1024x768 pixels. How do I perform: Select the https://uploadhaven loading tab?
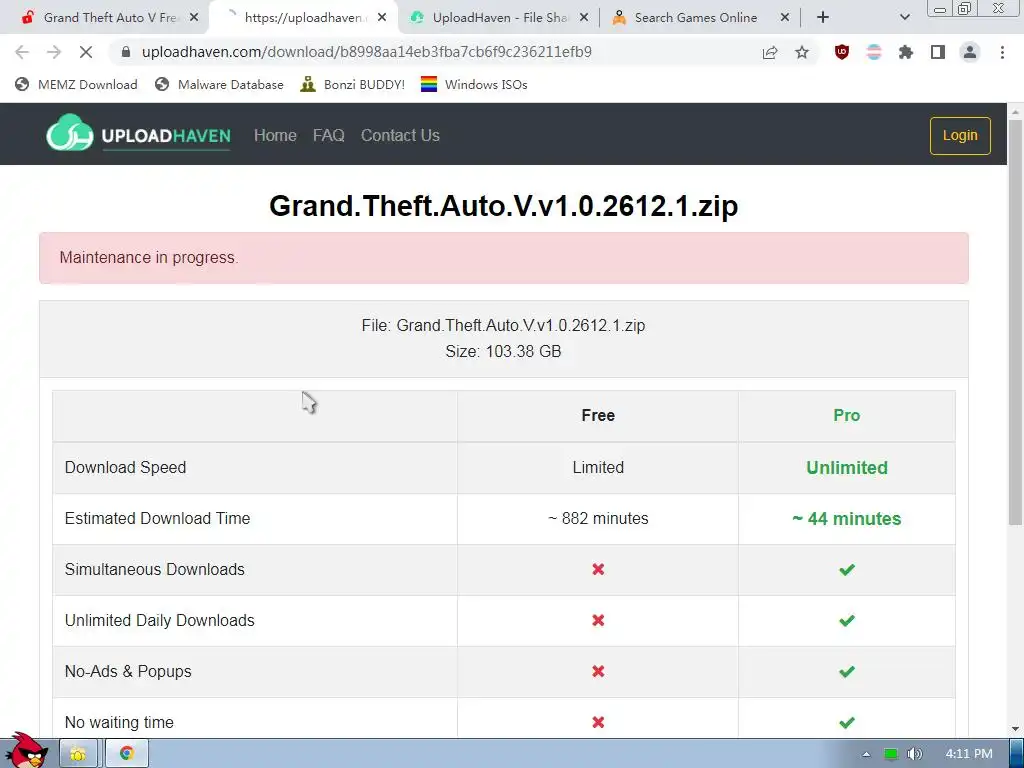(x=302, y=18)
